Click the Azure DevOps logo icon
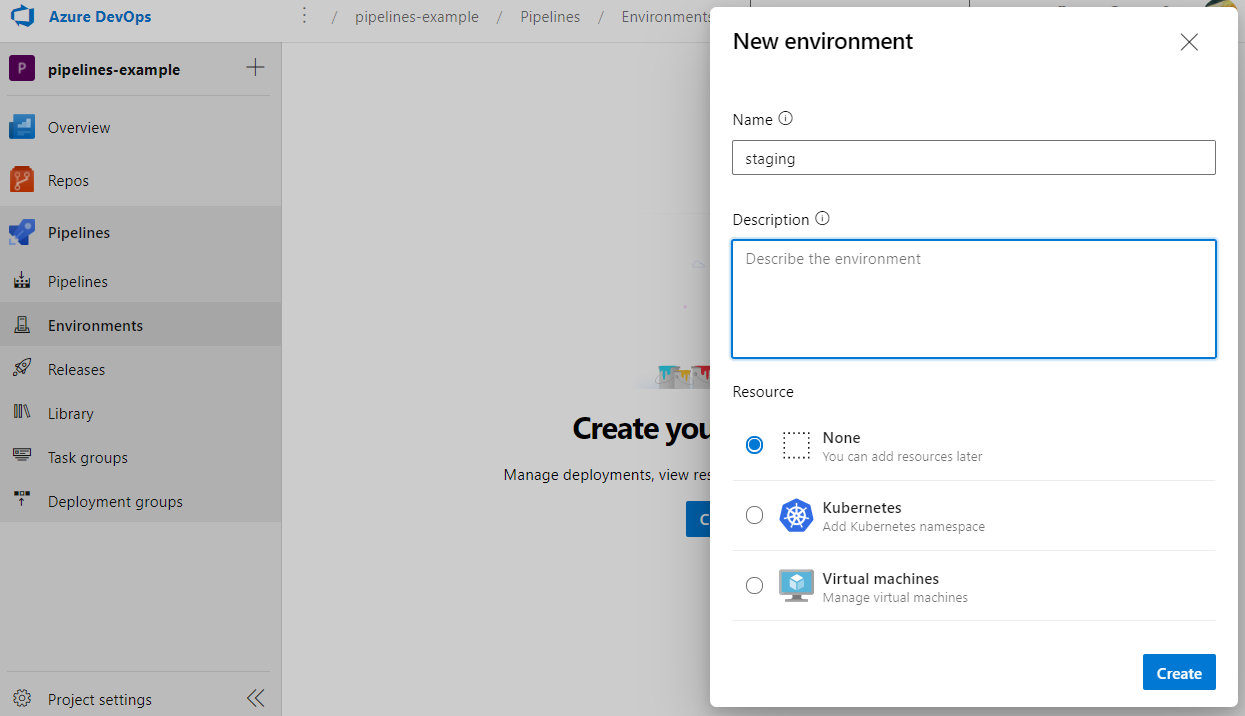The width and height of the screenshot is (1245, 716). tap(22, 17)
